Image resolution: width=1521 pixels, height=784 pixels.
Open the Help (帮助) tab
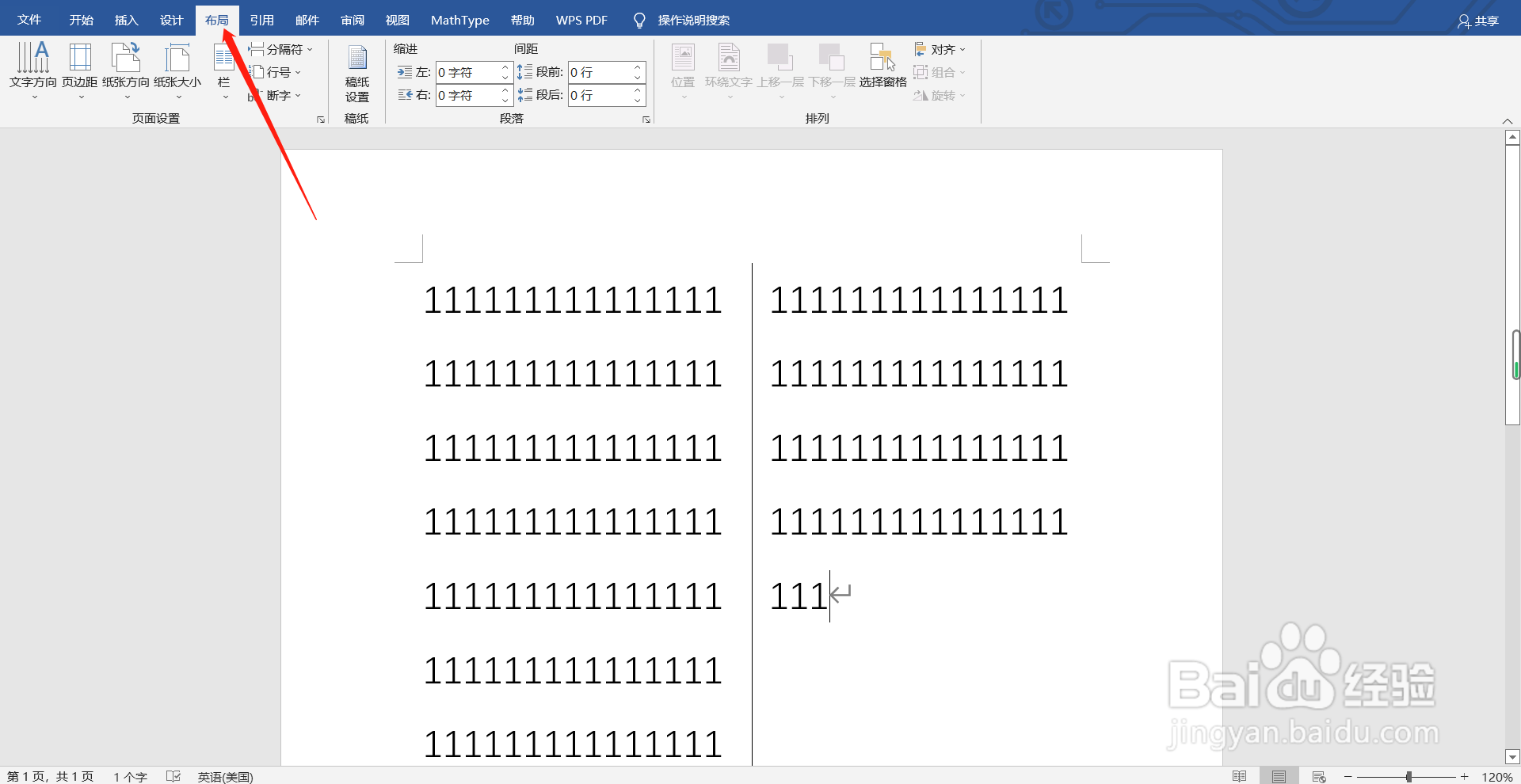click(x=522, y=20)
